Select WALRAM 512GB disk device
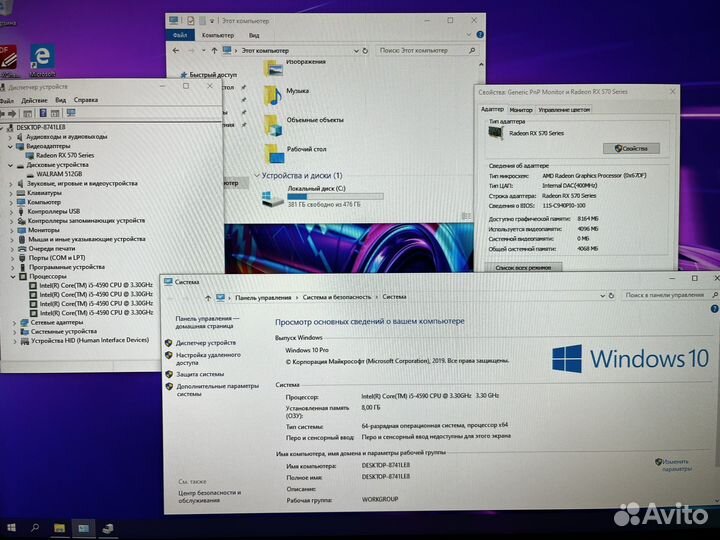Screen dimensions: 720x540 59,174
